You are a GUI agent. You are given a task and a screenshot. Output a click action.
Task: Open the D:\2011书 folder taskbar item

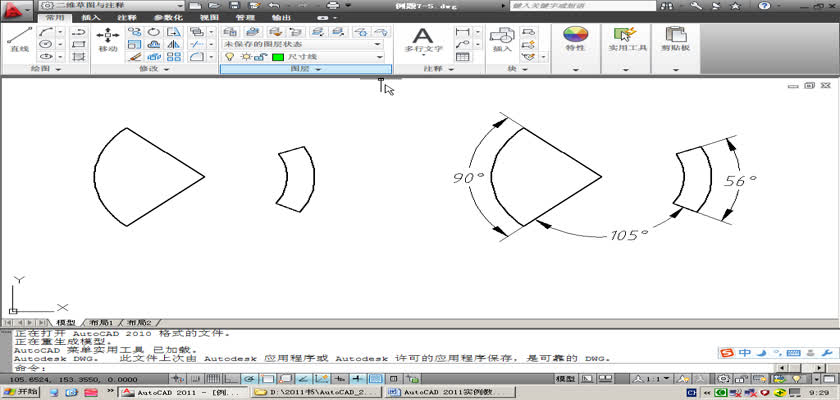tap(317, 392)
